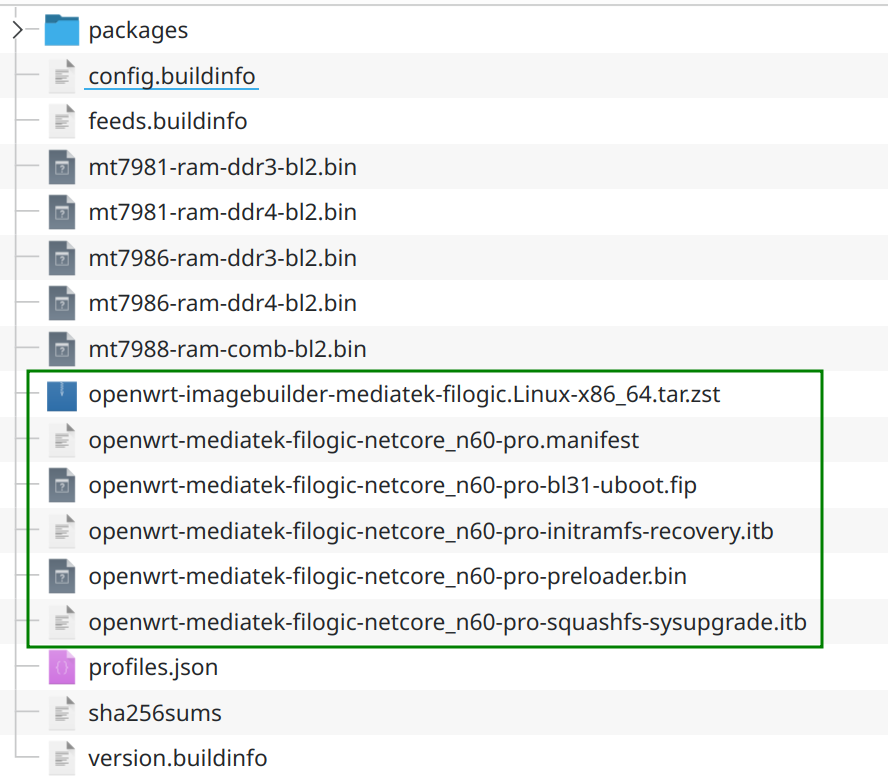
Task: Select feeds.buildinfo file
Action: click(x=167, y=122)
